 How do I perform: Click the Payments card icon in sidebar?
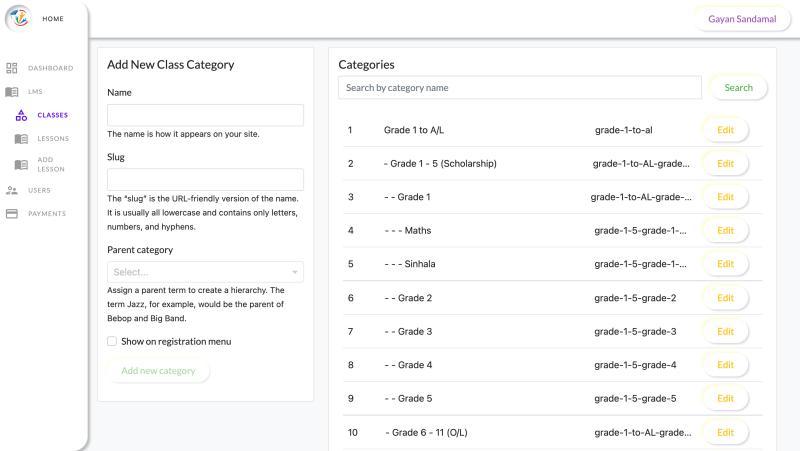point(12,213)
